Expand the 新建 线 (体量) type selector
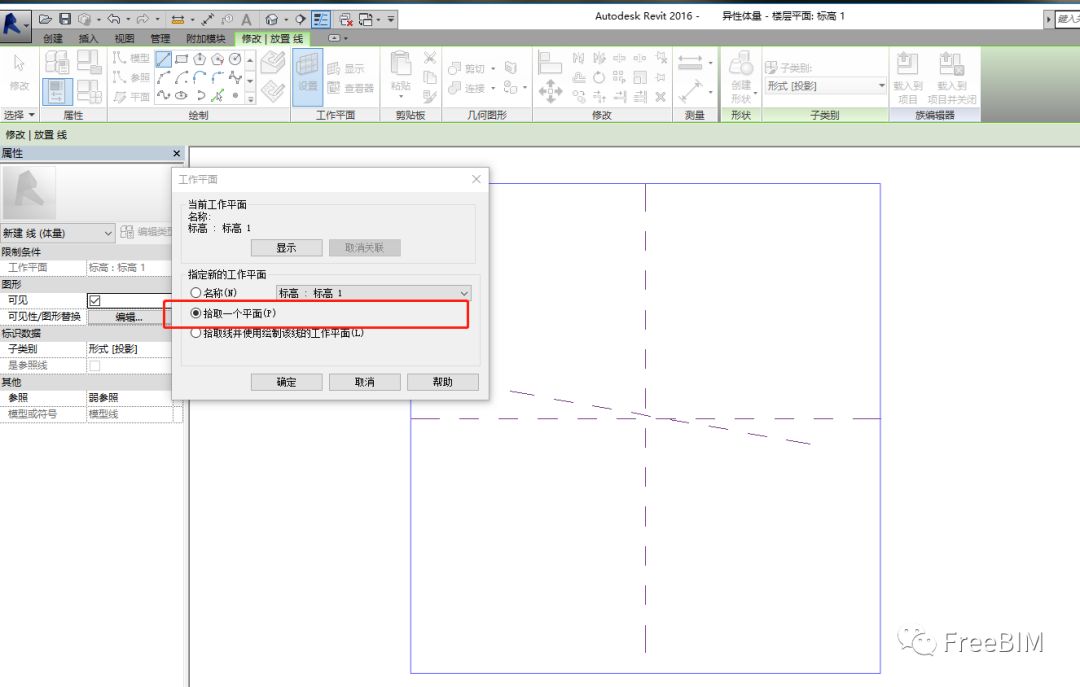This screenshot has width=1080, height=687. click(x=59, y=233)
